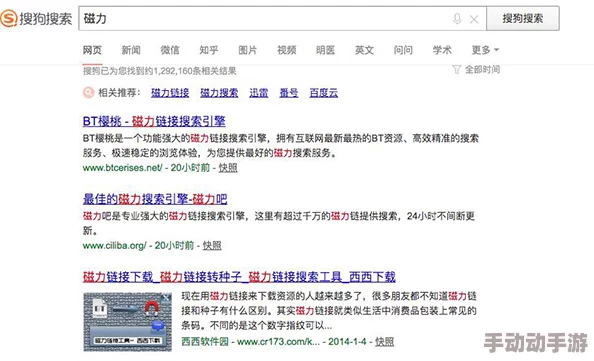The image size is (594, 361).
Task: Click the 磁力链接工具 result thumbnail
Action: 128,322
